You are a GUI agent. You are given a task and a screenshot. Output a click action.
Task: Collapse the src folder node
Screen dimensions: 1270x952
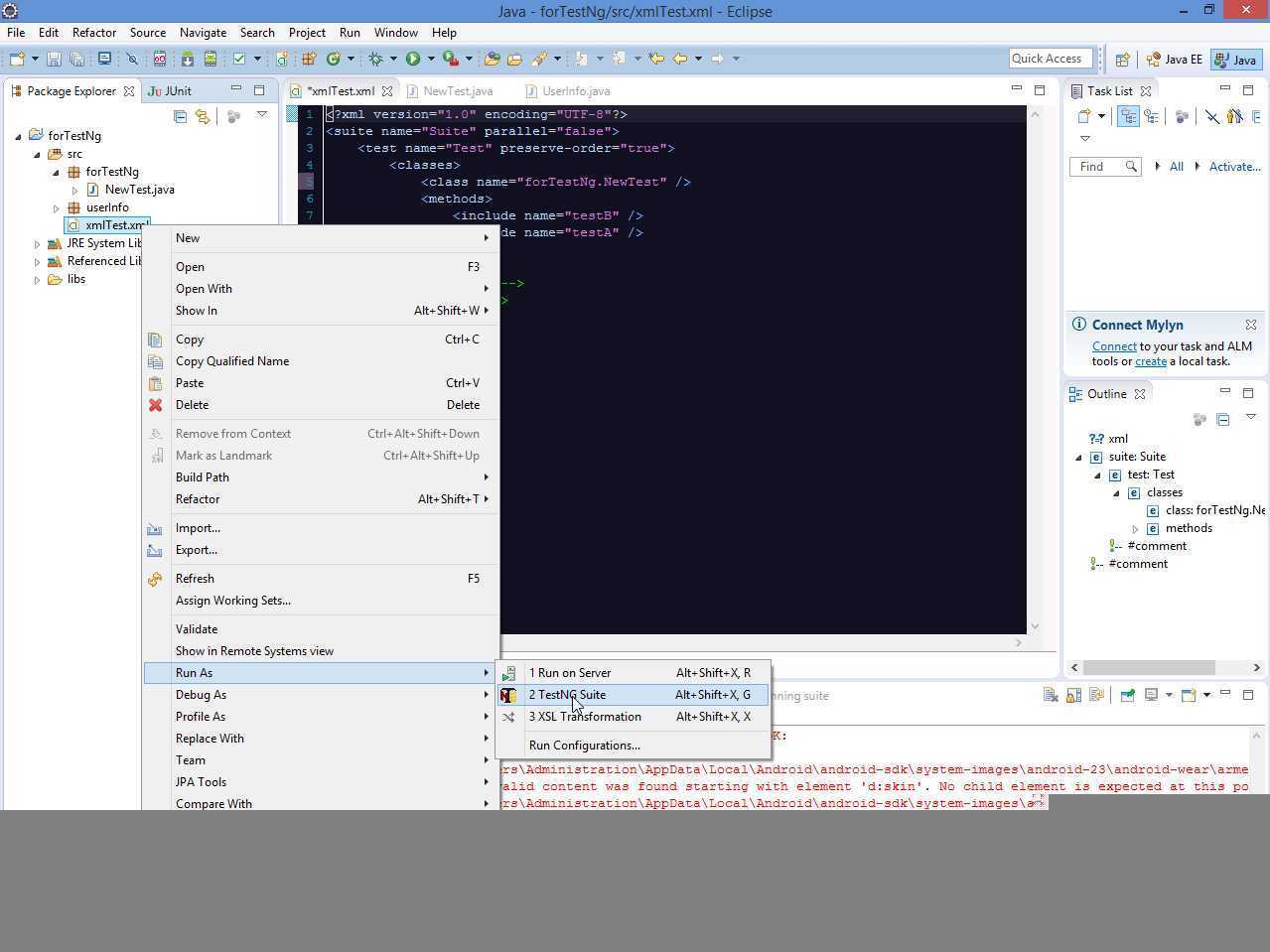(37, 154)
